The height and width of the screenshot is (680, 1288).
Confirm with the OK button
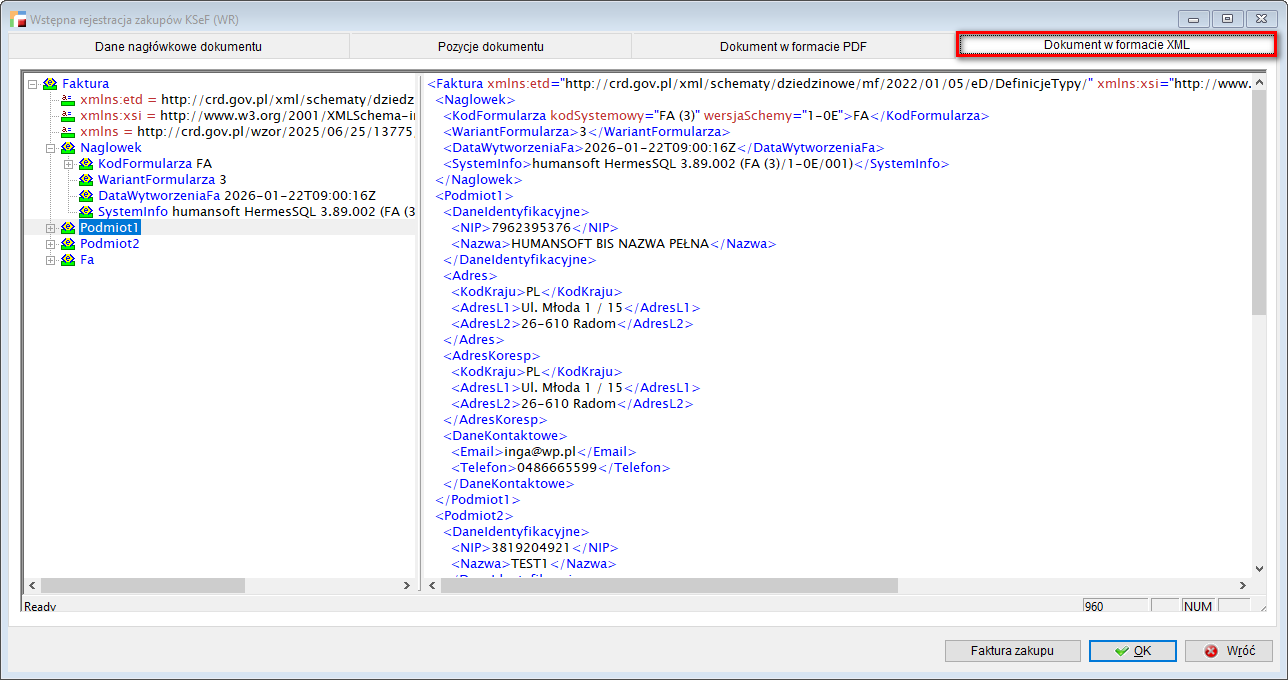pyautogui.click(x=1132, y=651)
